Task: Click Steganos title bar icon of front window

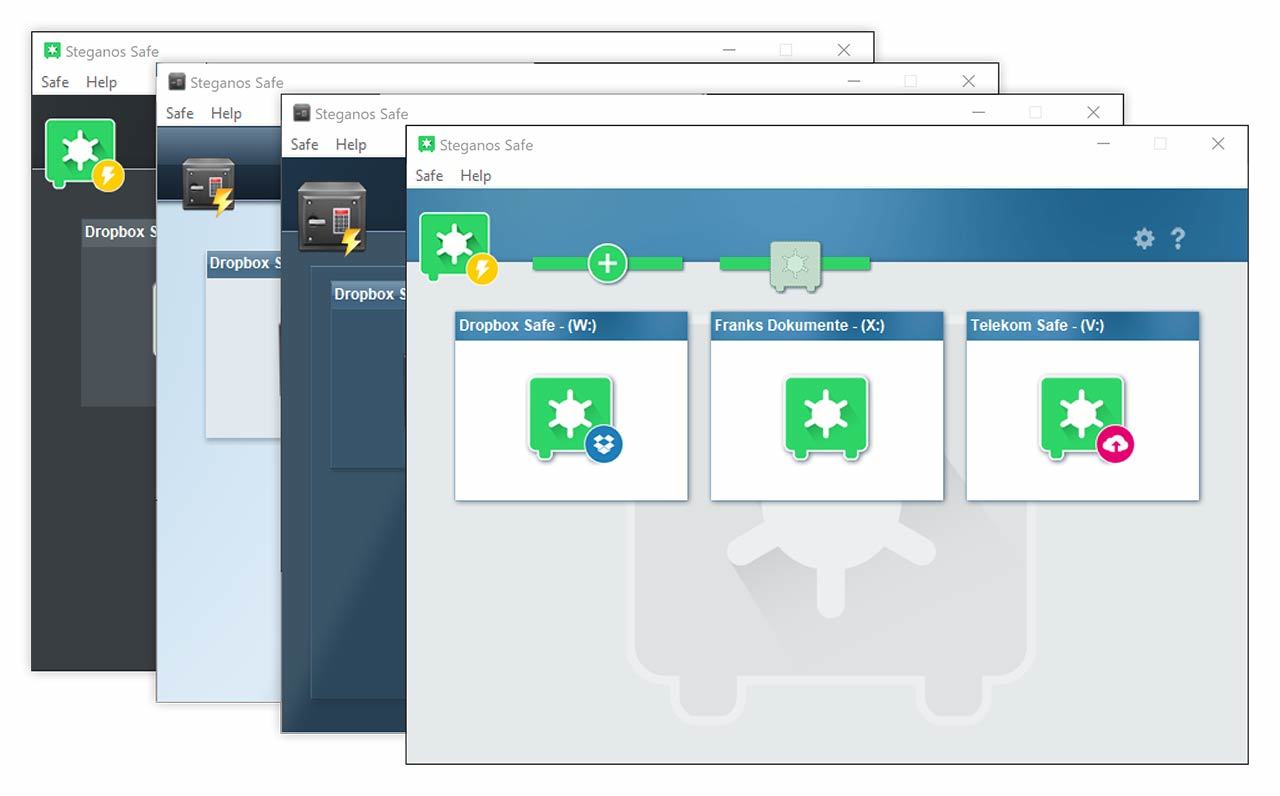Action: pos(427,144)
